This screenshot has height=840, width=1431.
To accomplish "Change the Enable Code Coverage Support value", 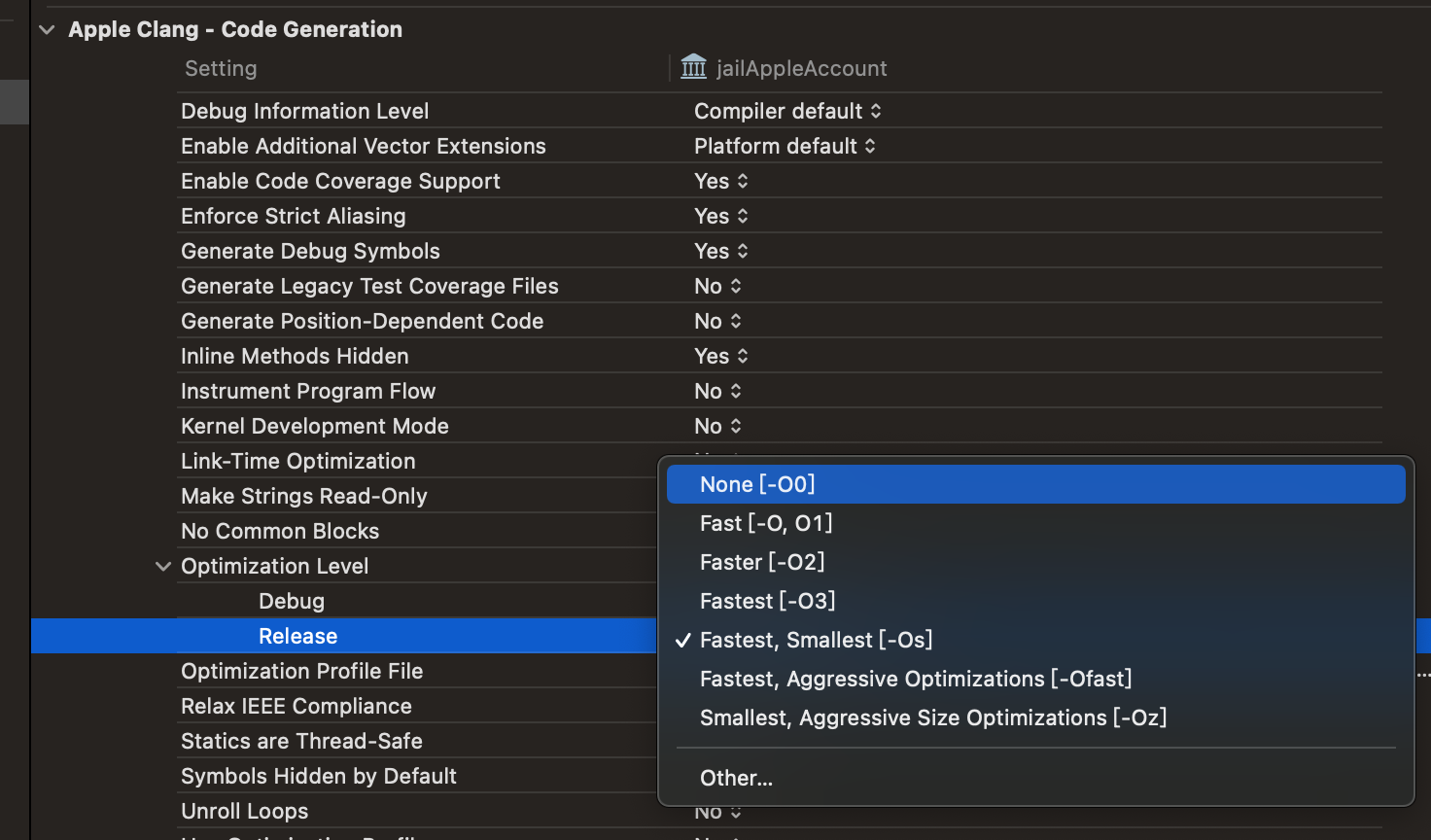I will tap(721, 181).
